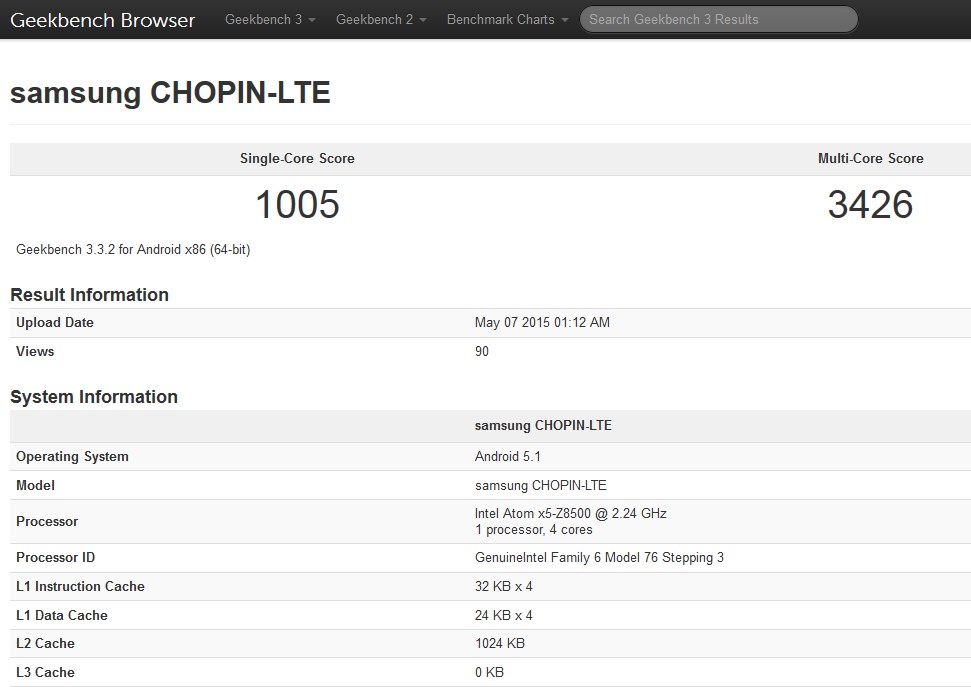This screenshot has height=687, width=971.
Task: Focus the Search Geekbench 3 Results field
Action: [718, 19]
